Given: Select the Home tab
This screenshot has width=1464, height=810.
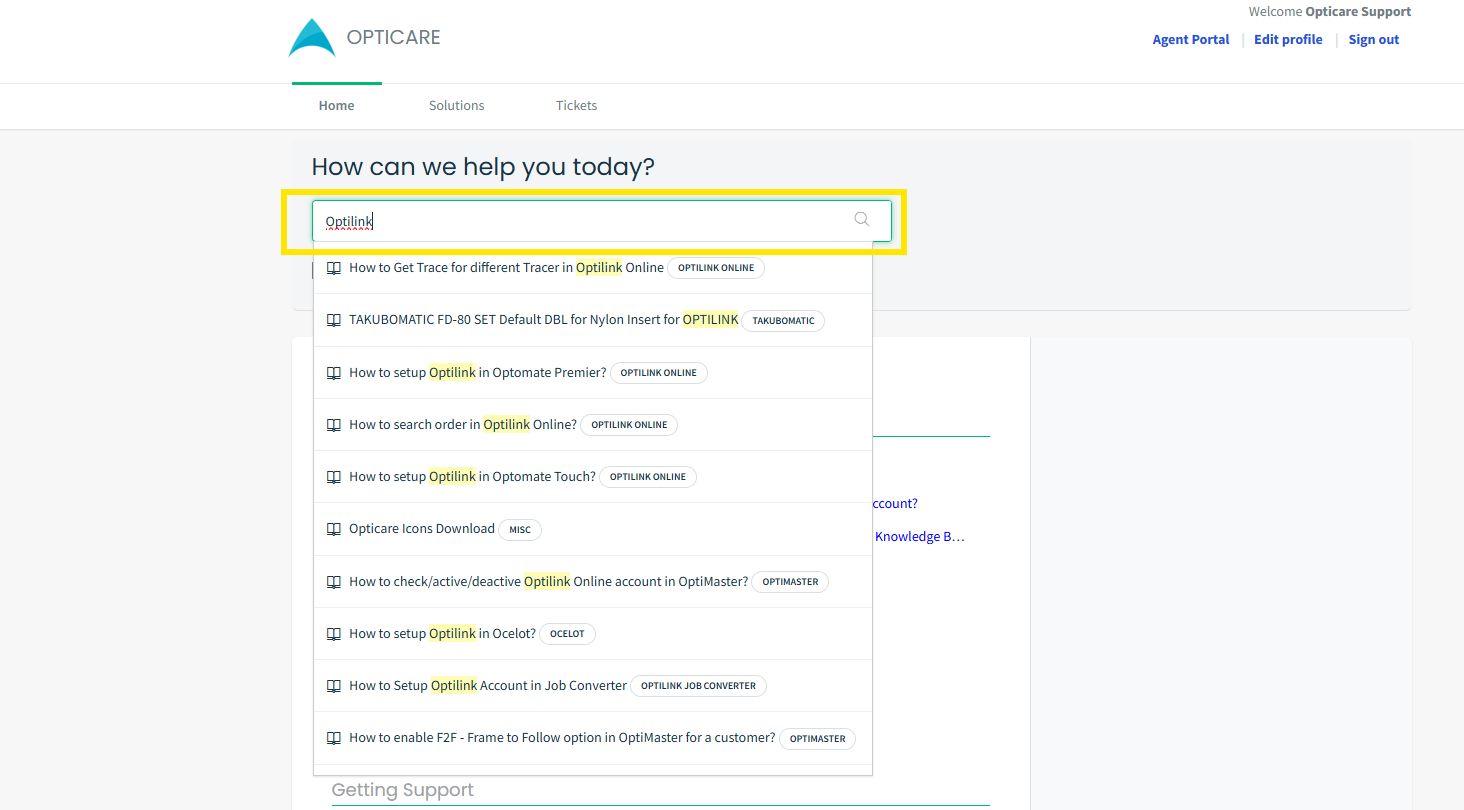Looking at the screenshot, I should (337, 105).
